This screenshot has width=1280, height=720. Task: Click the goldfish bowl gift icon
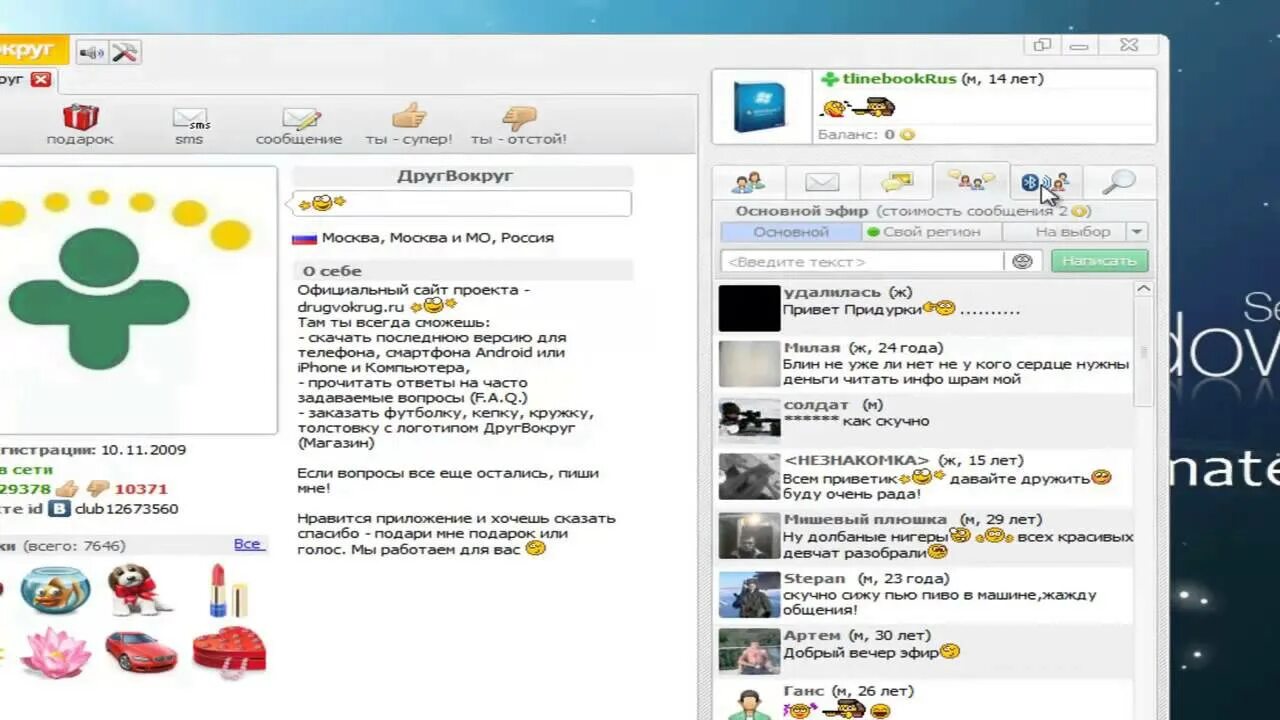tap(56, 590)
